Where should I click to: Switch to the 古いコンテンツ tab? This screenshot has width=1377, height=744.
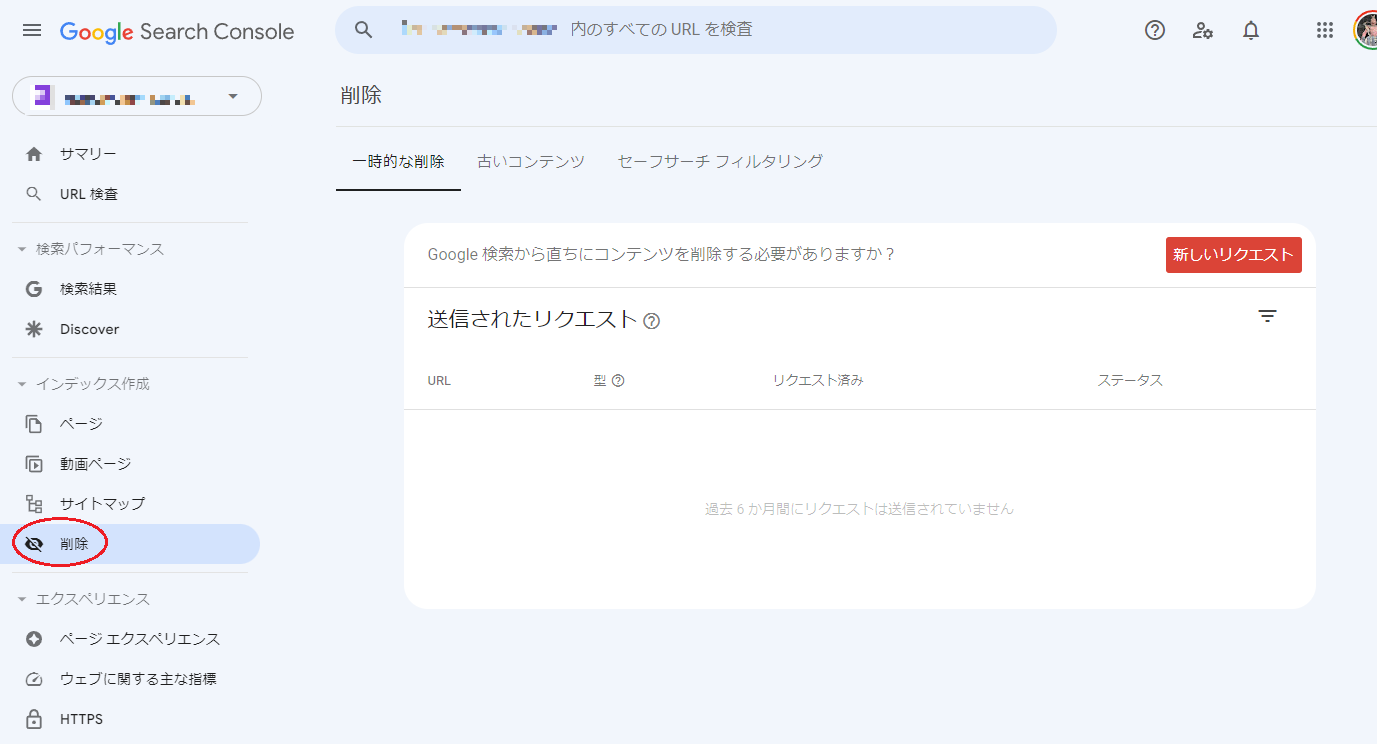(531, 160)
